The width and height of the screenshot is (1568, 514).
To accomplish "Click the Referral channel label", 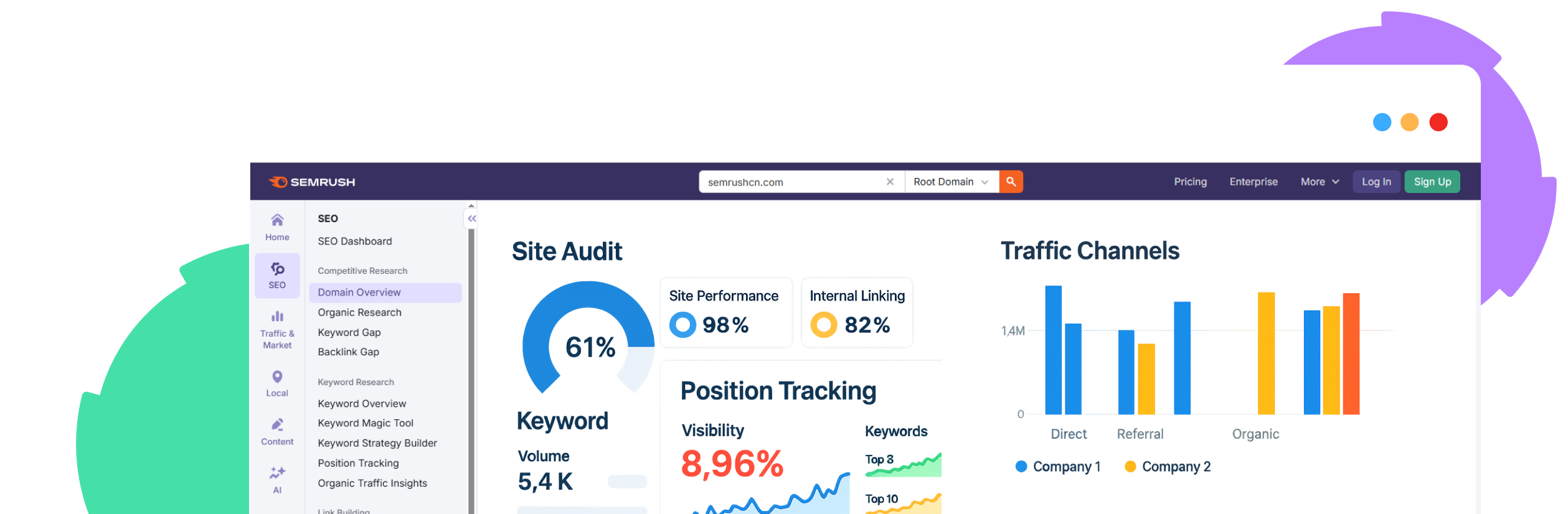I will (1140, 434).
